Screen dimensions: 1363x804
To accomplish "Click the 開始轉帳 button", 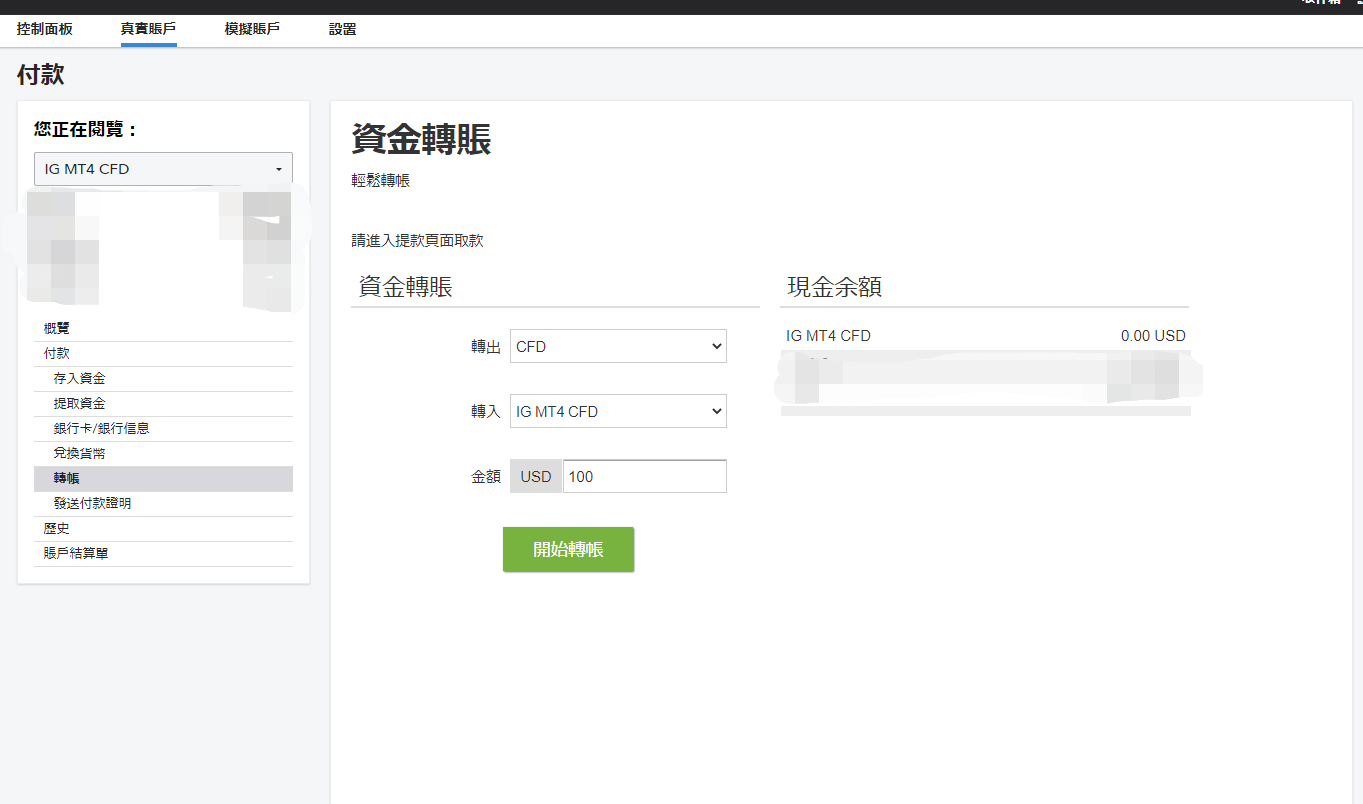I will pos(568,549).
